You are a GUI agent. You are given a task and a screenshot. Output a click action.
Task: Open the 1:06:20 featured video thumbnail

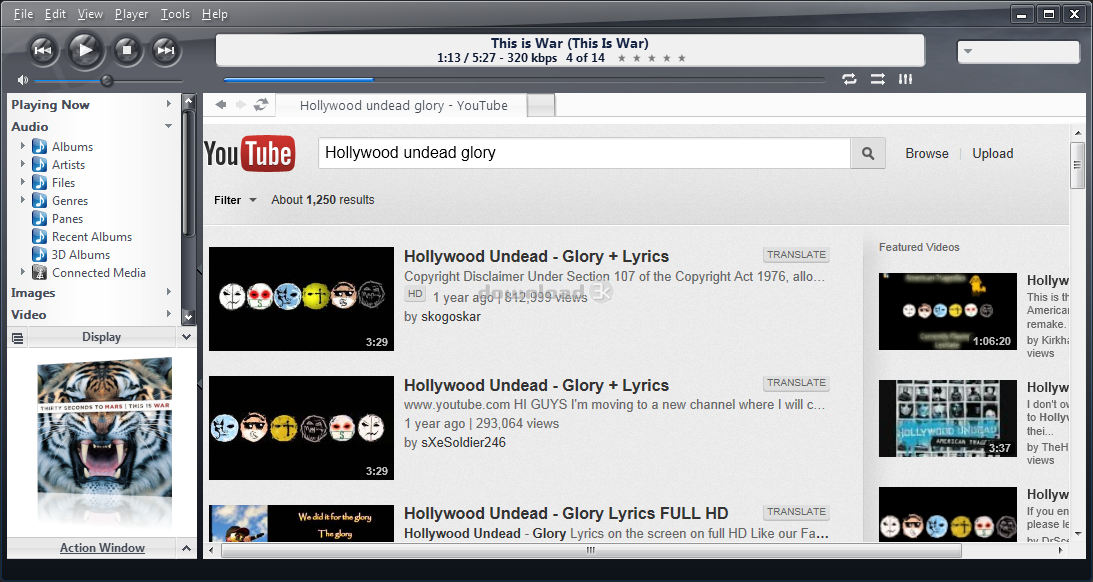pyautogui.click(x=947, y=312)
